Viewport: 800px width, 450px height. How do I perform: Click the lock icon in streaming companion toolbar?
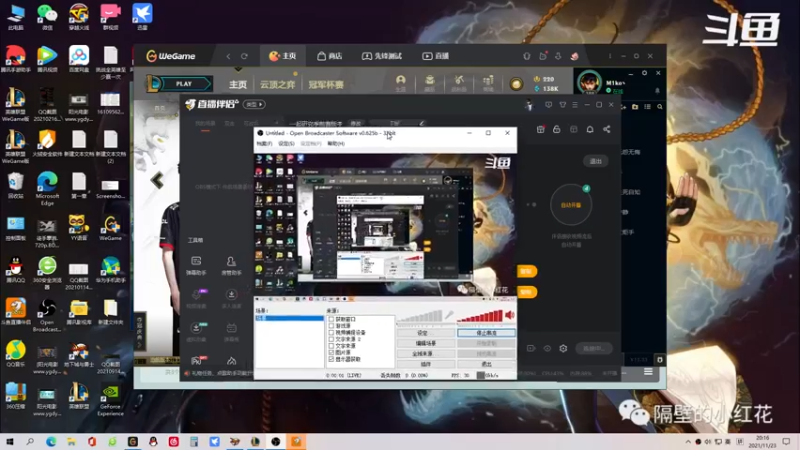(557, 130)
